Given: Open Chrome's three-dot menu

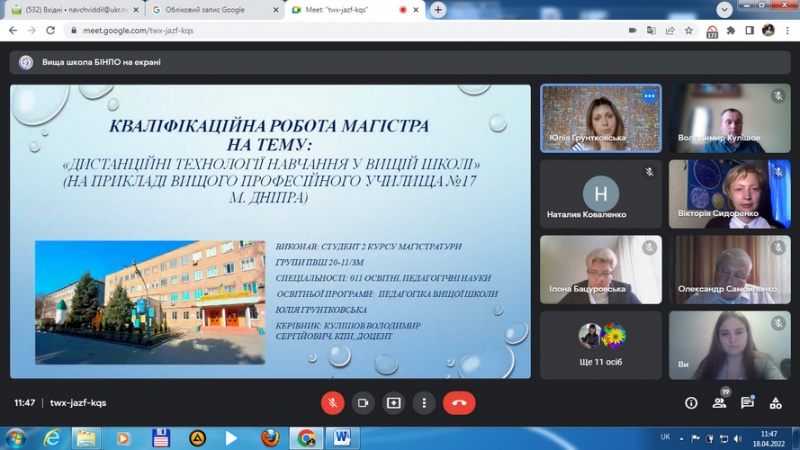Looking at the screenshot, I should click(787, 30).
